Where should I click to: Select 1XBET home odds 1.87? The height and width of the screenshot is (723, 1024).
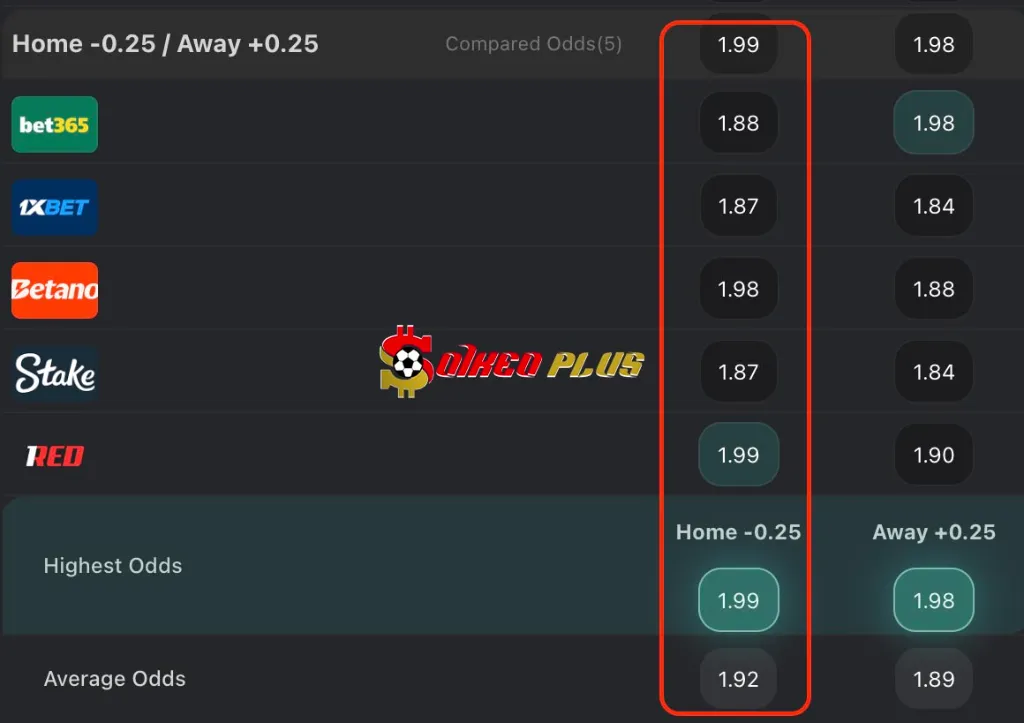click(x=738, y=206)
